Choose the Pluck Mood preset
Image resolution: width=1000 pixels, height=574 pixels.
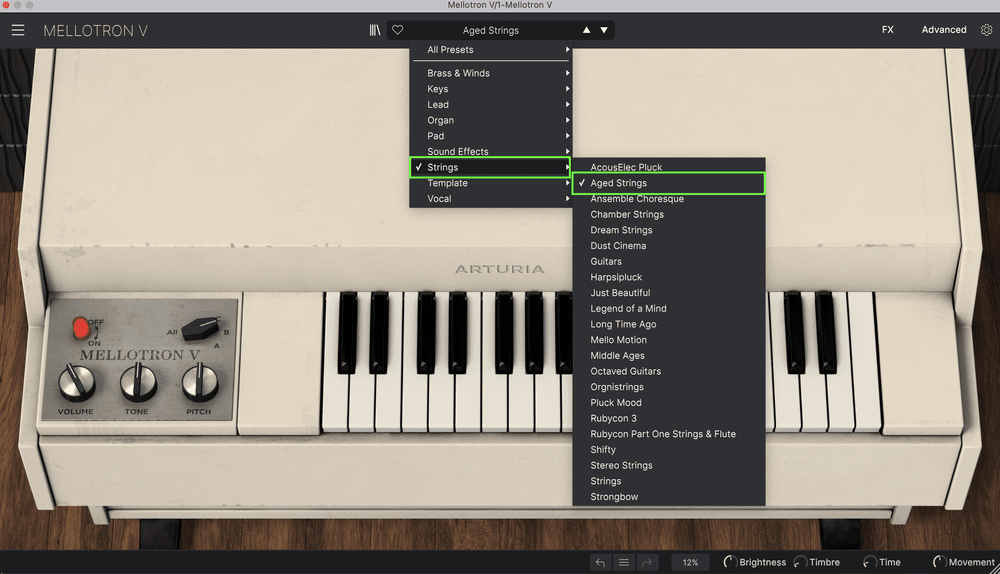[668, 402]
